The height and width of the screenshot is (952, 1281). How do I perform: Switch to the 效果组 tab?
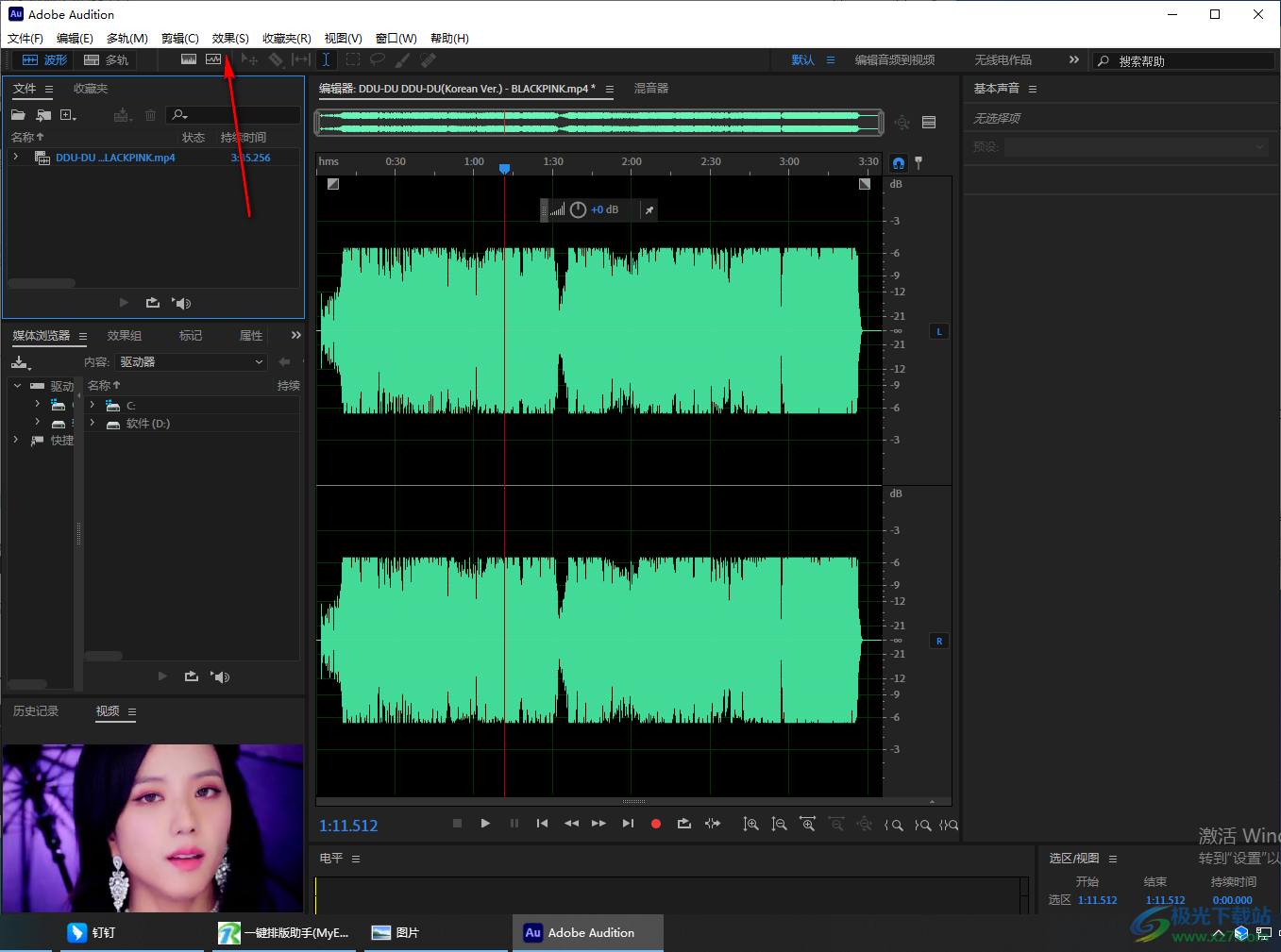coord(124,336)
